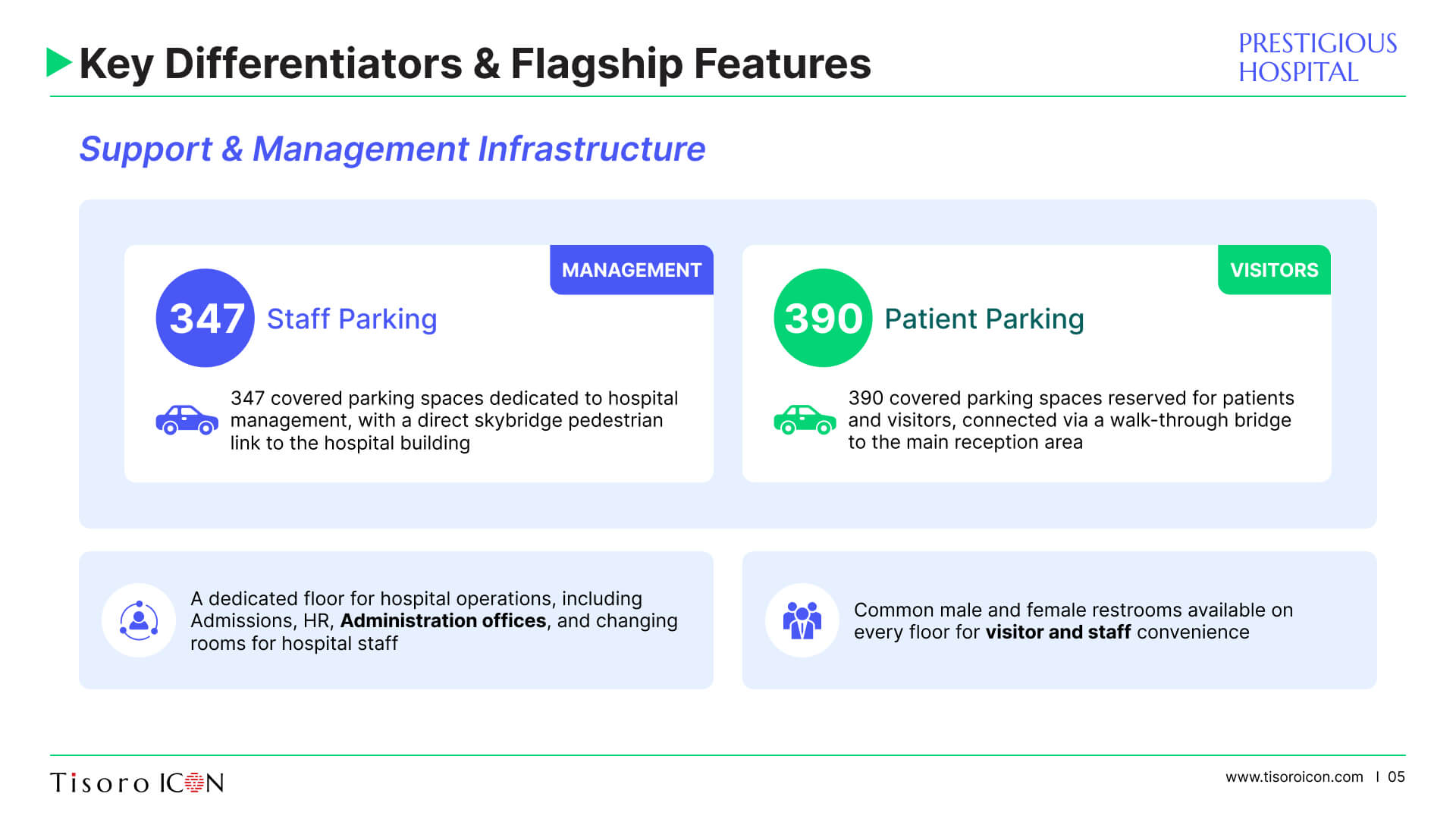Click the bold visitor and staff text
The height and width of the screenshot is (819, 1456).
click(1058, 632)
